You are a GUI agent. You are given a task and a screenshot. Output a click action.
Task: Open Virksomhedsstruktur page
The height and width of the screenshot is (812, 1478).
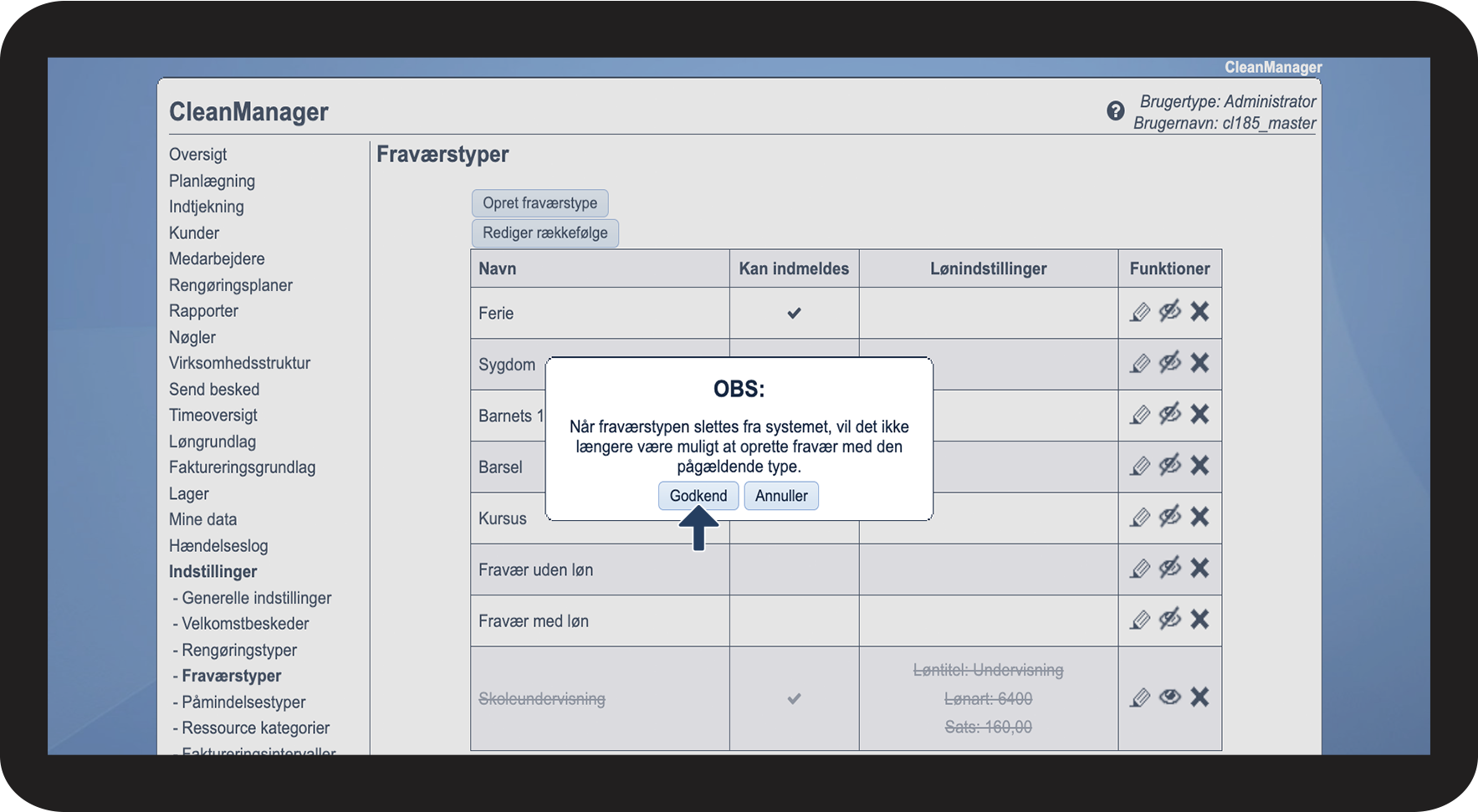click(x=239, y=364)
